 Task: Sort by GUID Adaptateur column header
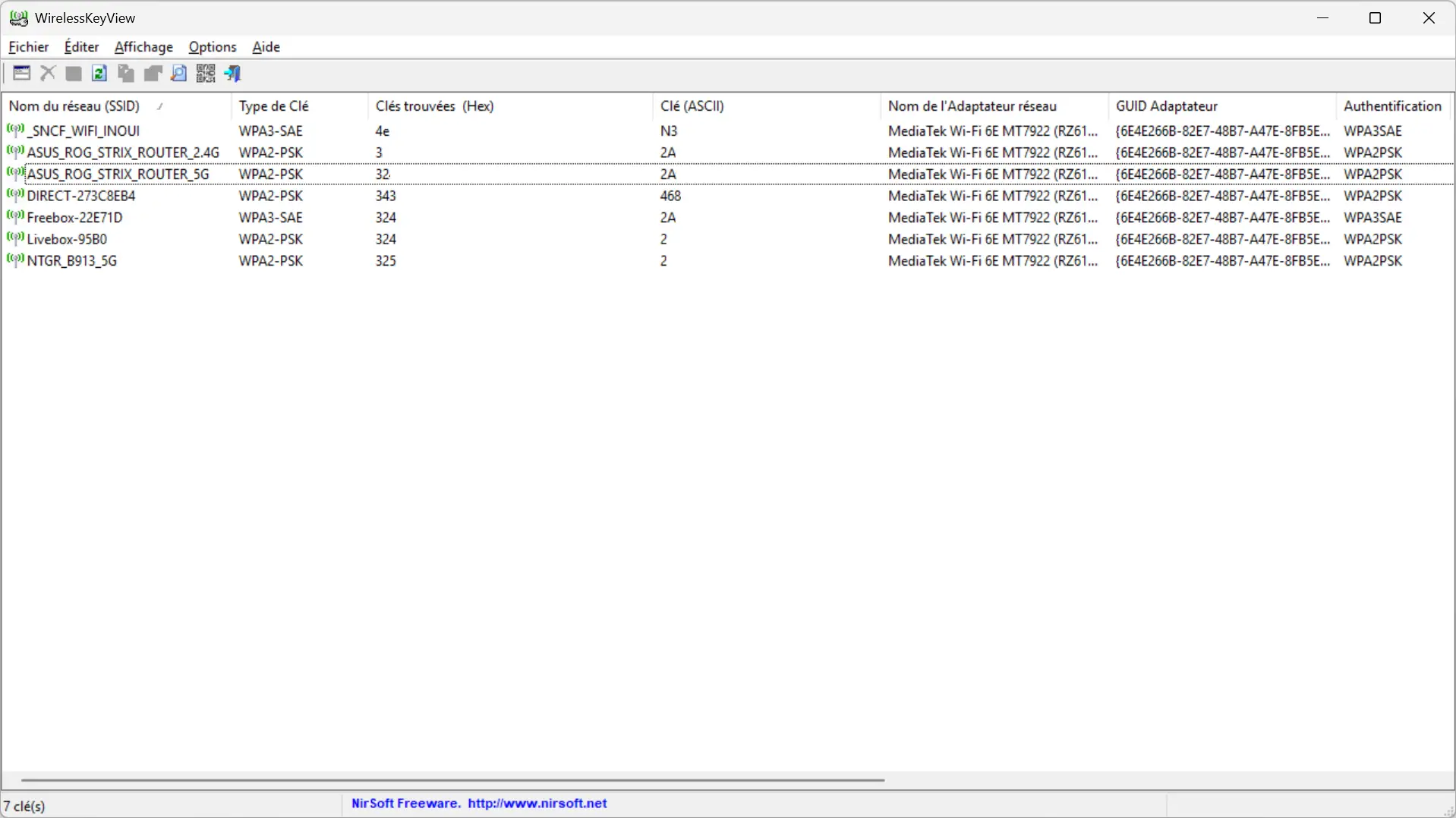[x=1222, y=106]
